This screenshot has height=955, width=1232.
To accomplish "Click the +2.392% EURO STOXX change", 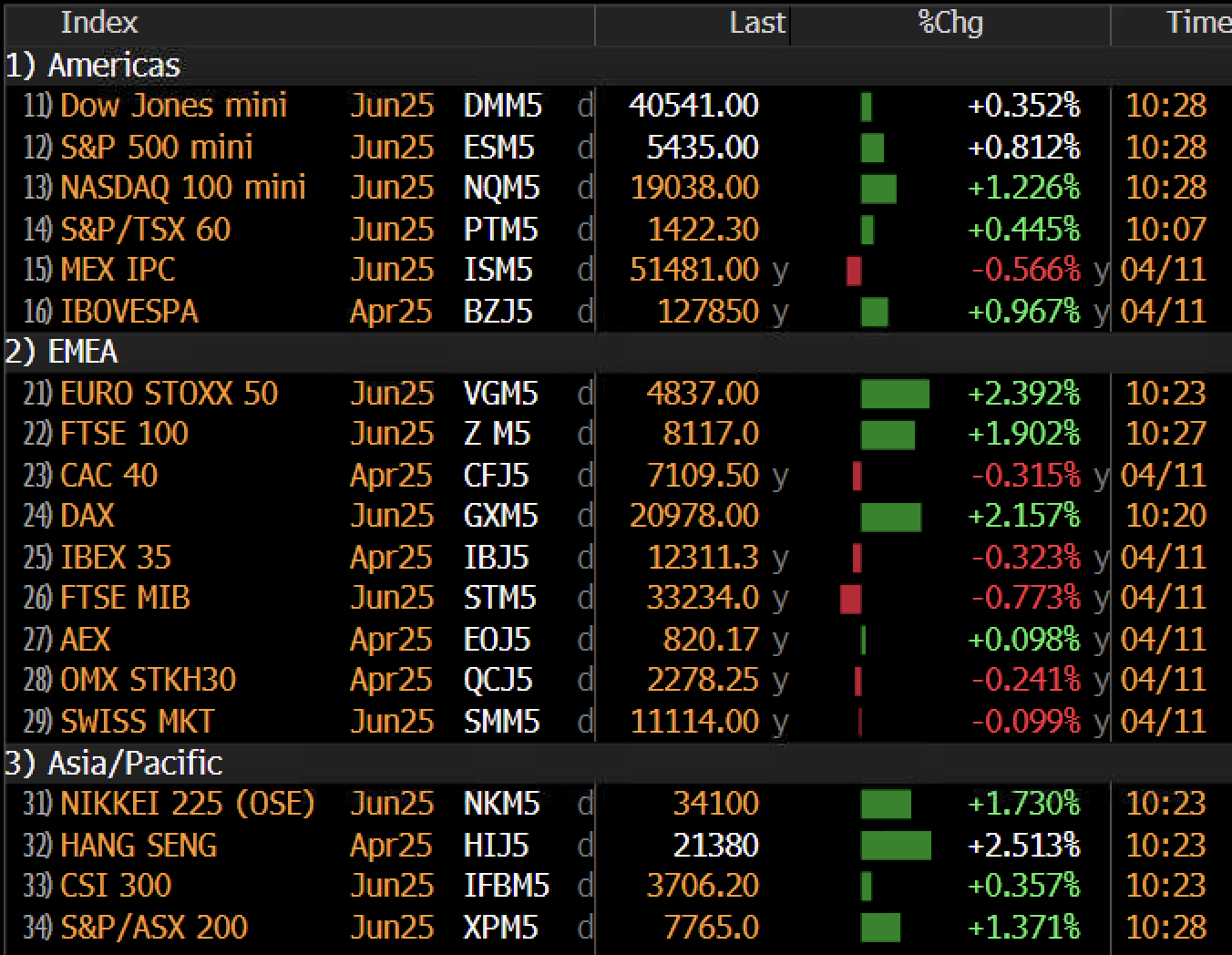I will tap(1023, 393).
